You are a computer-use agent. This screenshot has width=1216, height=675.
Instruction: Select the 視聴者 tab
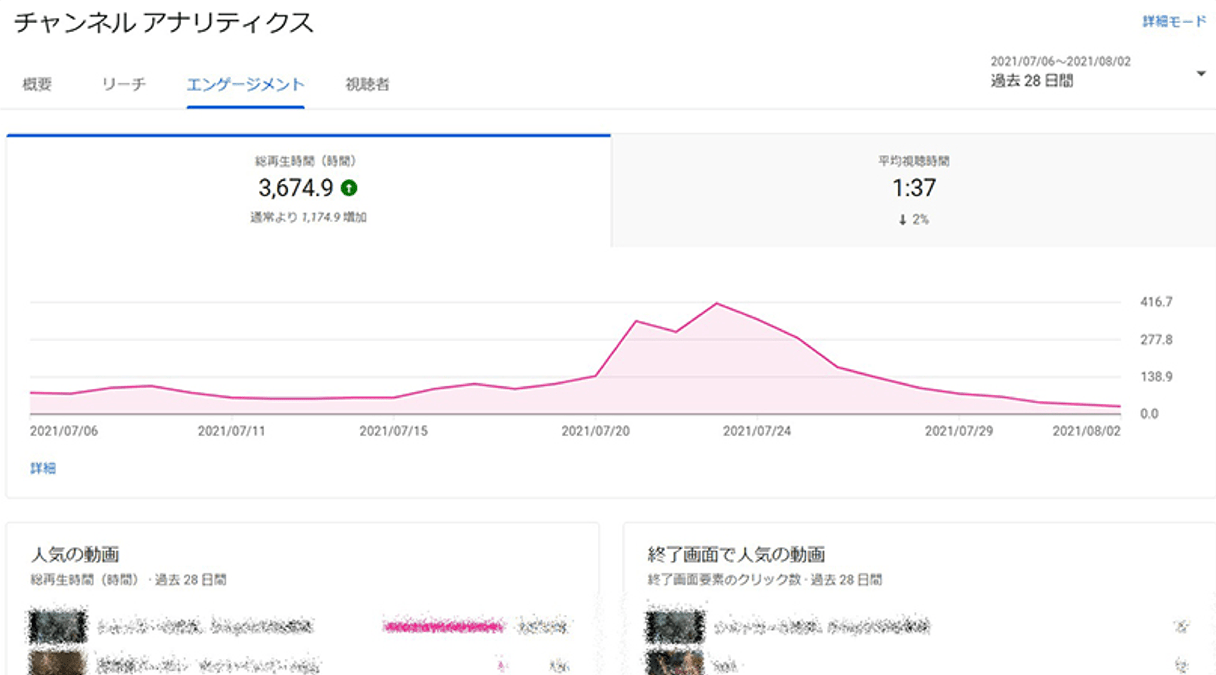tap(367, 85)
